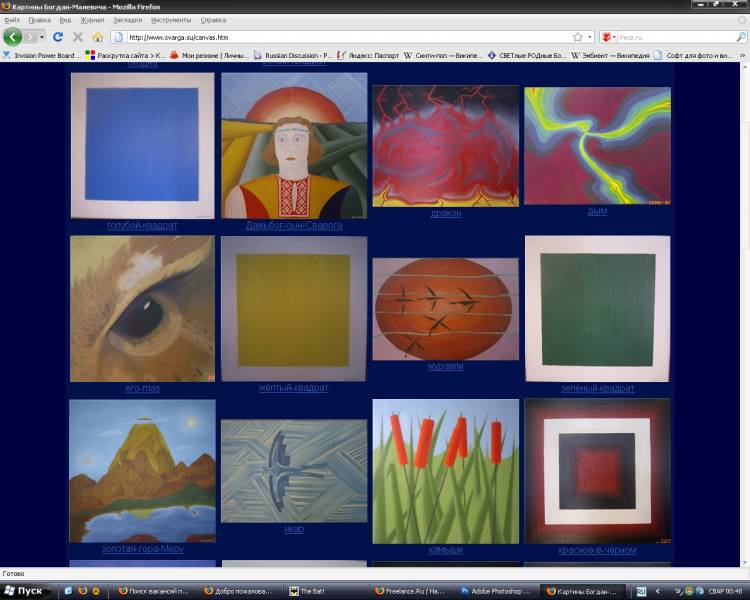Viewport: 750px width, 600px height.
Task: Switch to Adobe Photoshop taskbar window
Action: [496, 591]
